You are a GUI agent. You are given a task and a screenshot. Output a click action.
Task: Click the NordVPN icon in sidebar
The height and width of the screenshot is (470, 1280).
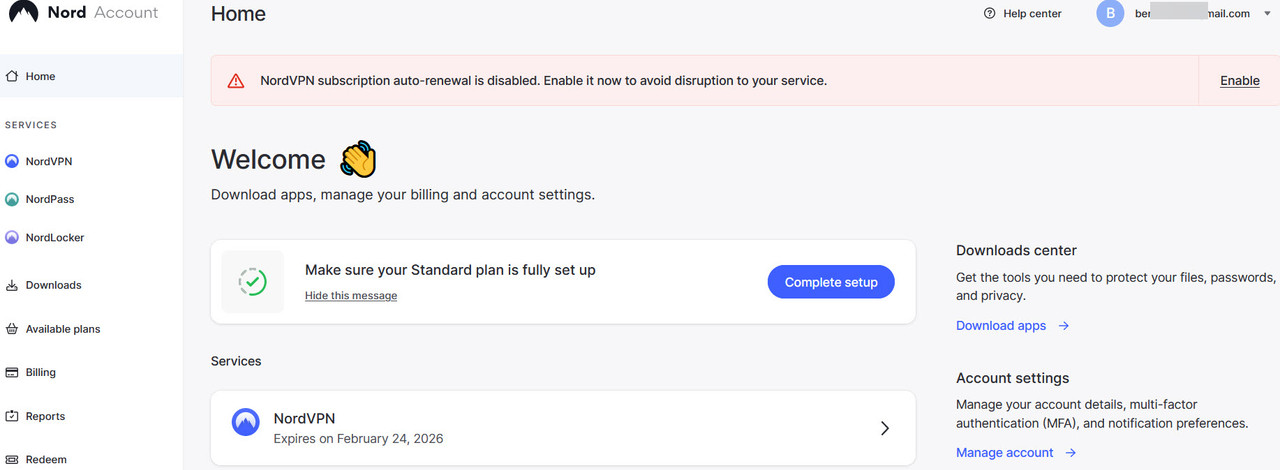click(12, 161)
